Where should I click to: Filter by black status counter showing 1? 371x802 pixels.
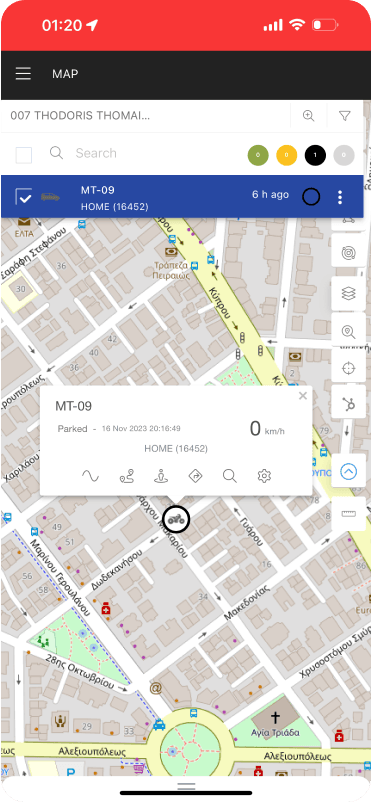(x=315, y=155)
